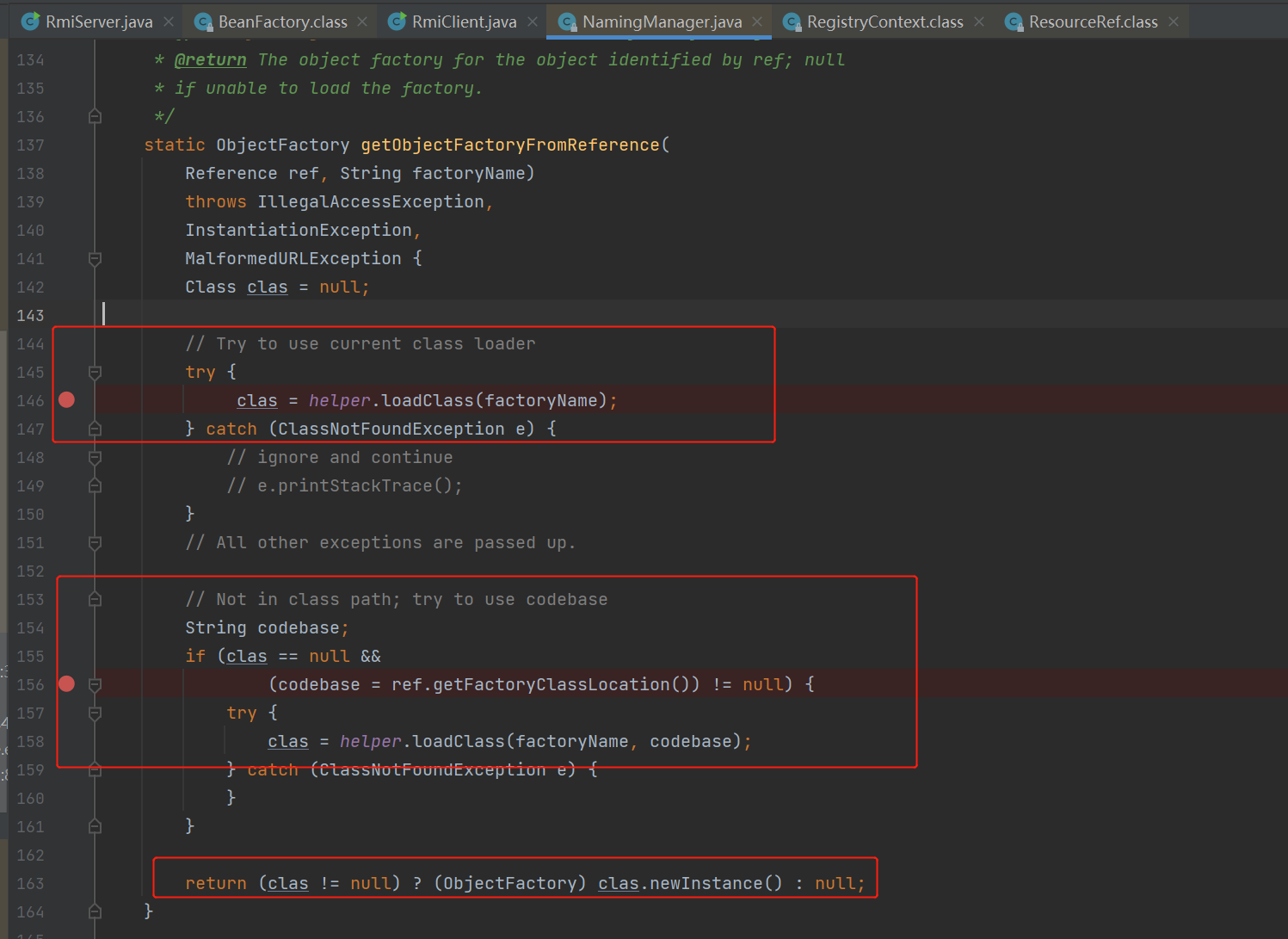This screenshot has width=1288, height=939.
Task: Toggle the fold marker on line 159
Action: pyautogui.click(x=96, y=769)
